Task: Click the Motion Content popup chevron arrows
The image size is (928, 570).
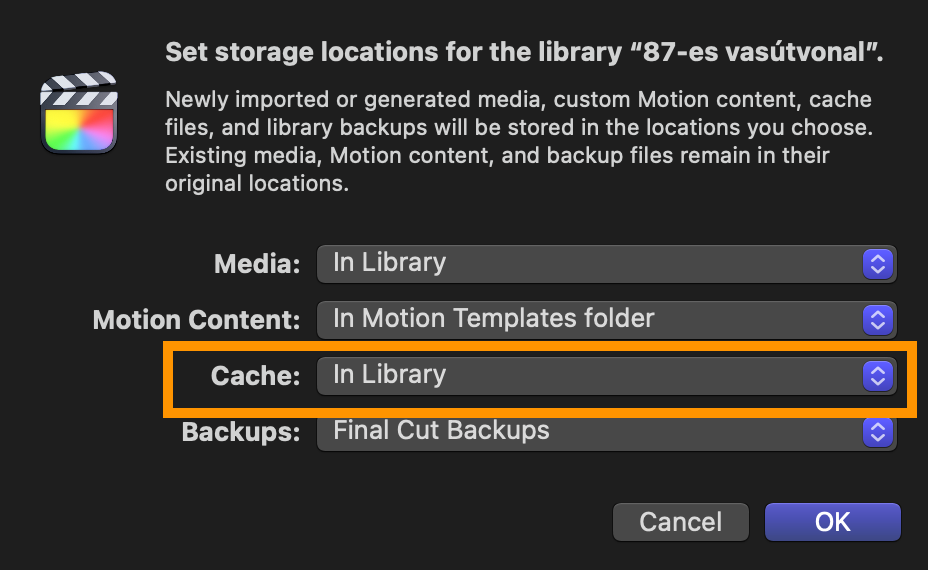Action: point(878,320)
